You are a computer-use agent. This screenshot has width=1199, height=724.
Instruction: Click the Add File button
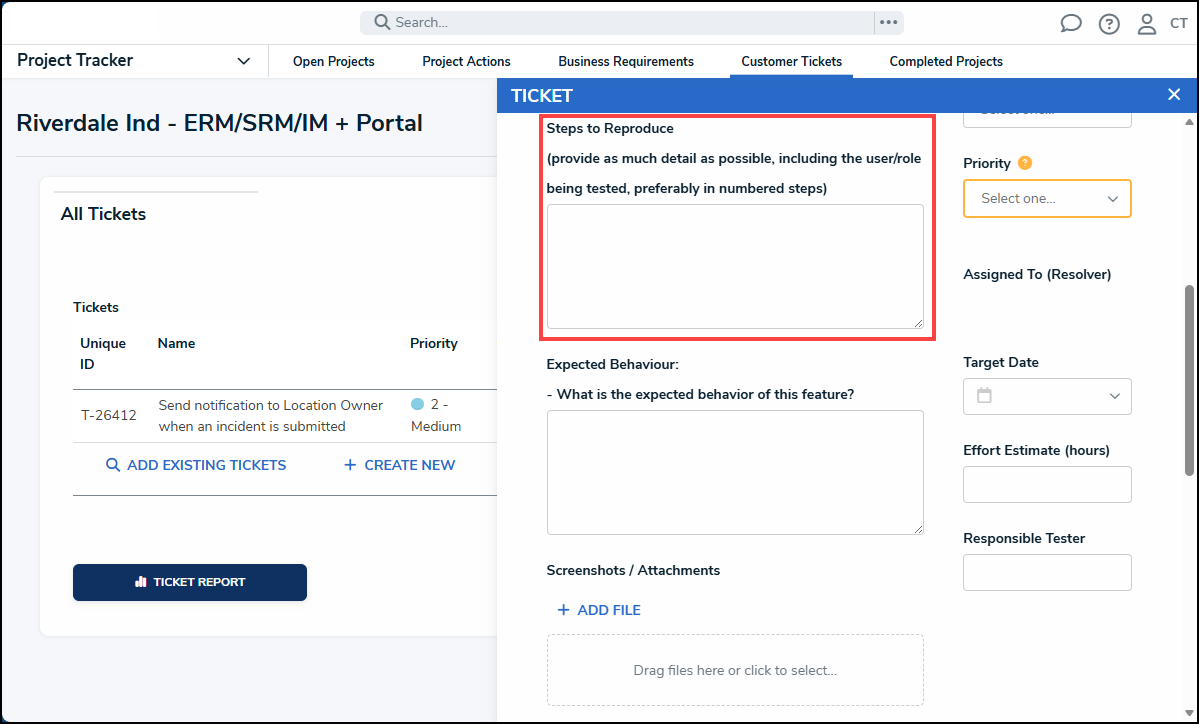pos(599,610)
